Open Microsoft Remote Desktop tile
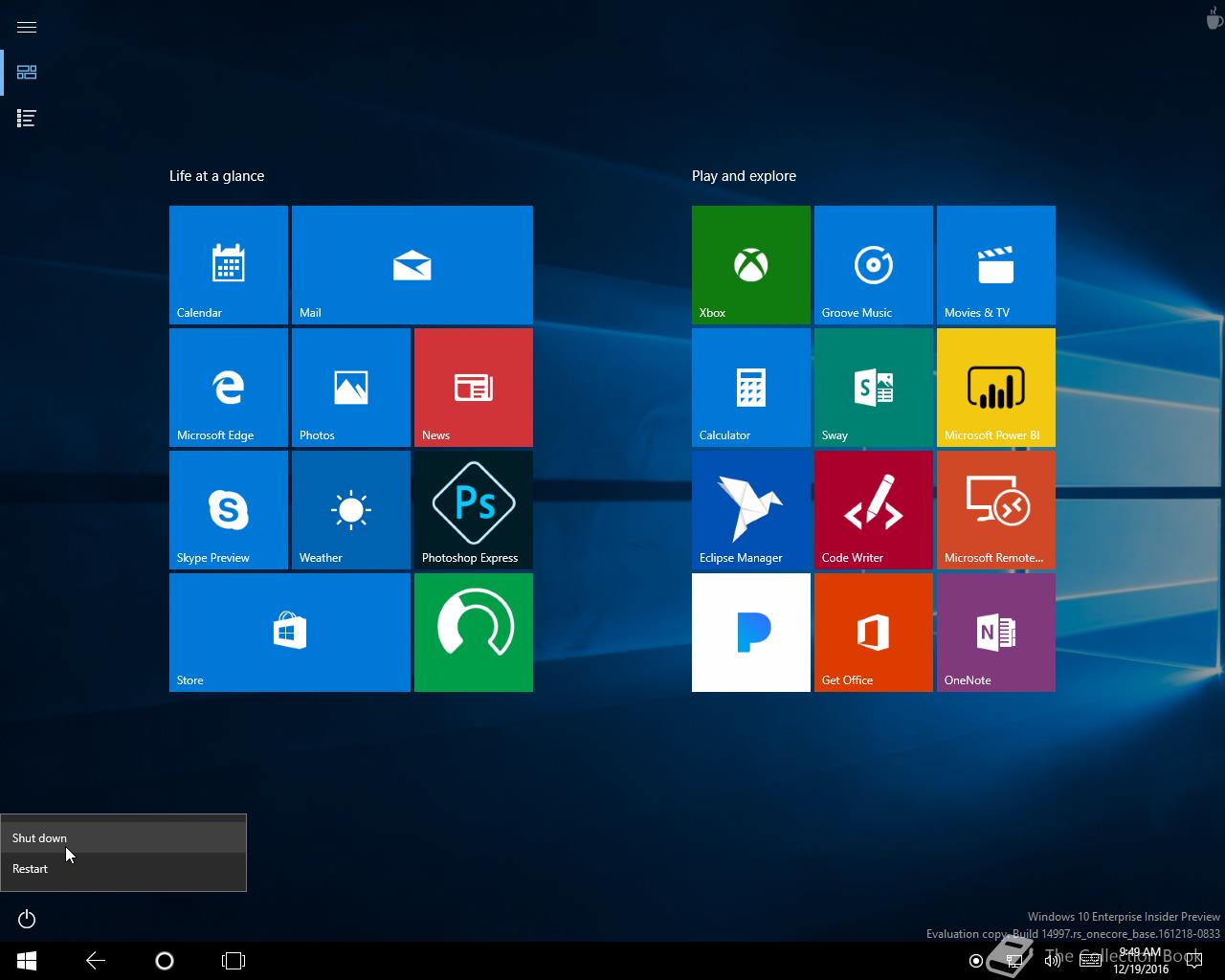Screen dimensions: 1225x980 click(x=996, y=510)
